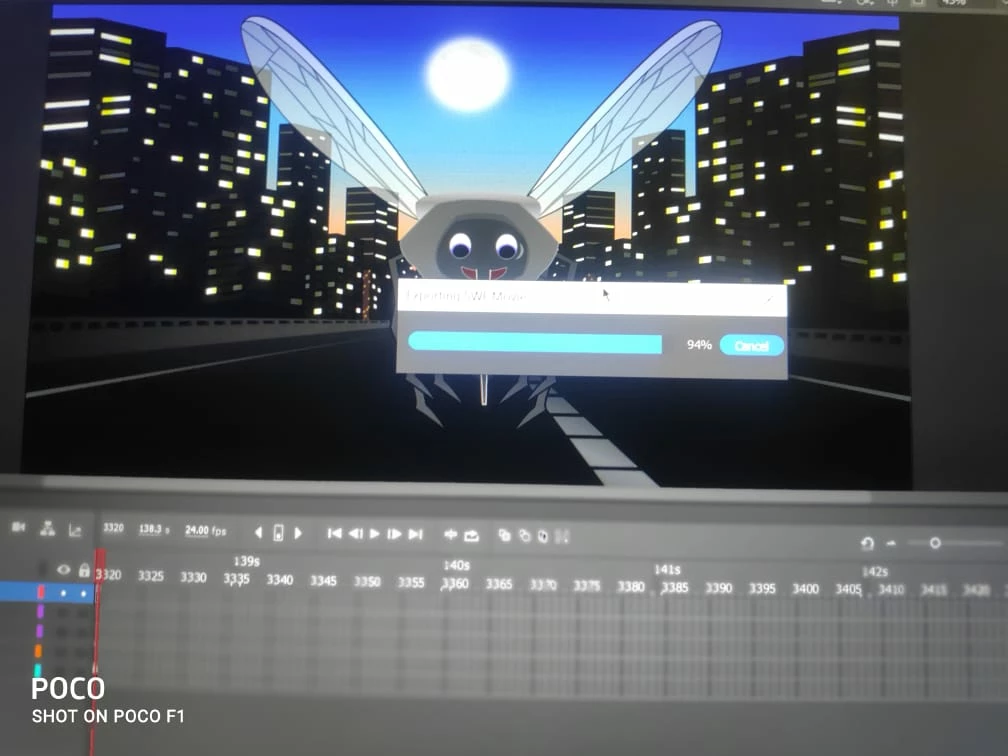This screenshot has width=1008, height=756.
Task: Toggle onion skin
Action: pos(505,535)
